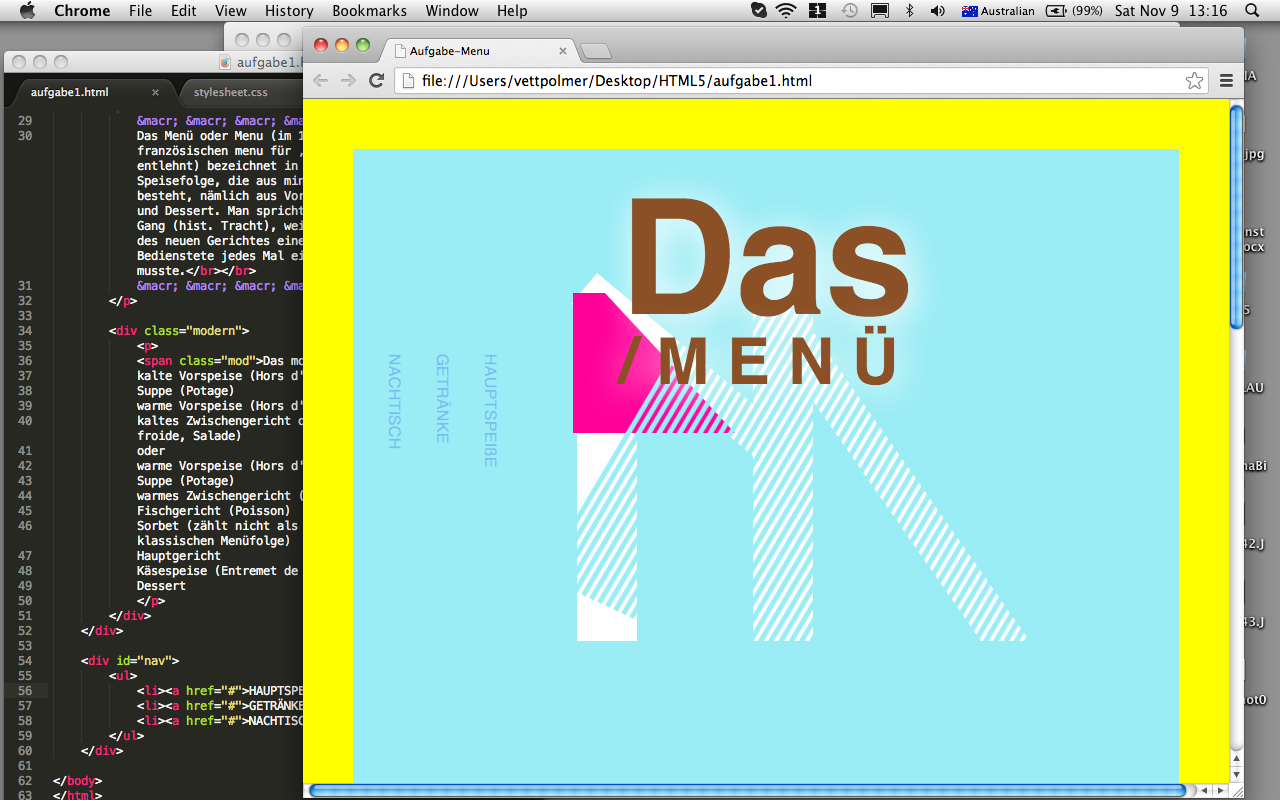Click the page's horizontal scrollbar
Image resolution: width=1280 pixels, height=800 pixels.
coord(747,790)
